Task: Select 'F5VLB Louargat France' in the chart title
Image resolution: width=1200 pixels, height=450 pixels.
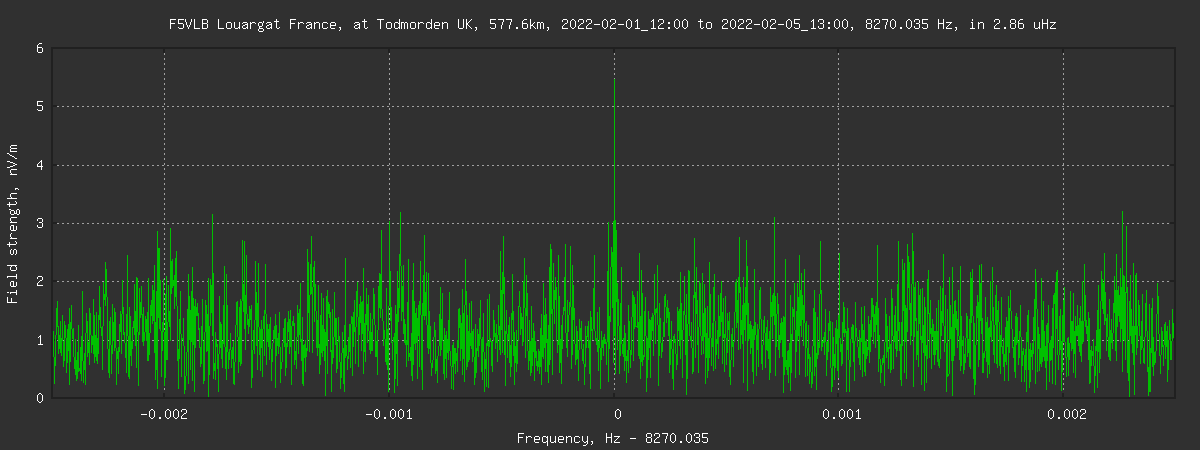Action: click(243, 25)
